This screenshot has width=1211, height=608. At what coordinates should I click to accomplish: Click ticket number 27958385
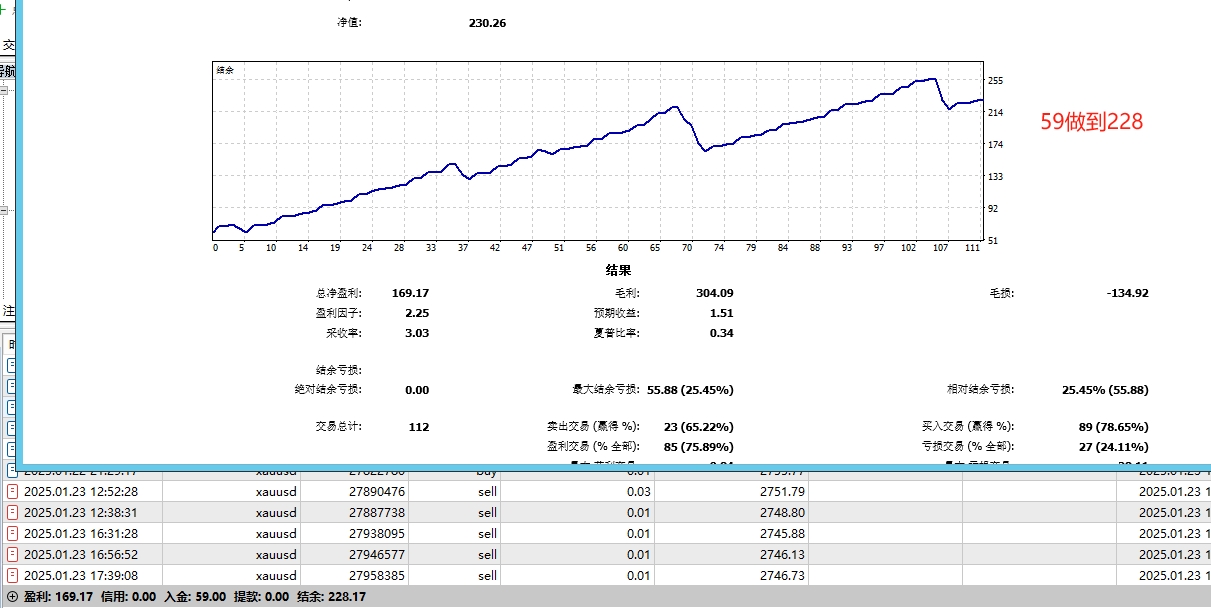click(377, 575)
